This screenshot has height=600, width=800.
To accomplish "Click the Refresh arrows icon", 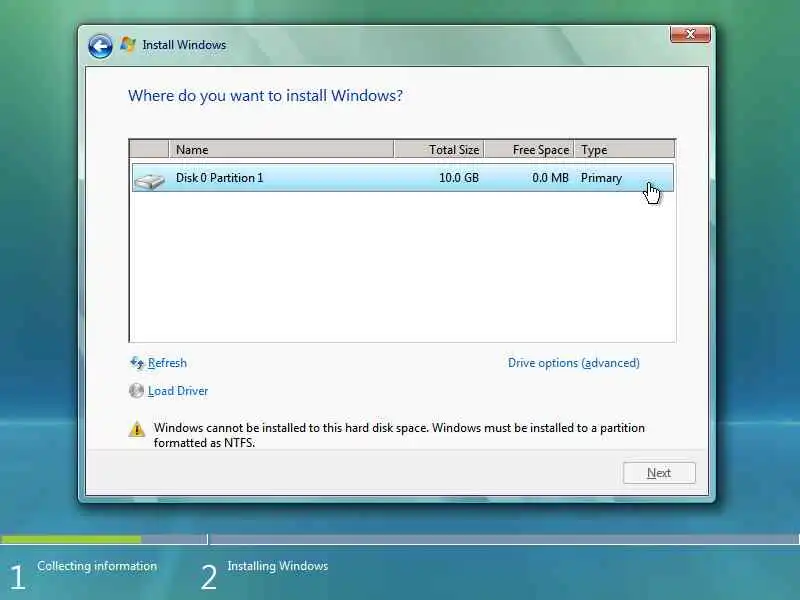I will [x=137, y=363].
